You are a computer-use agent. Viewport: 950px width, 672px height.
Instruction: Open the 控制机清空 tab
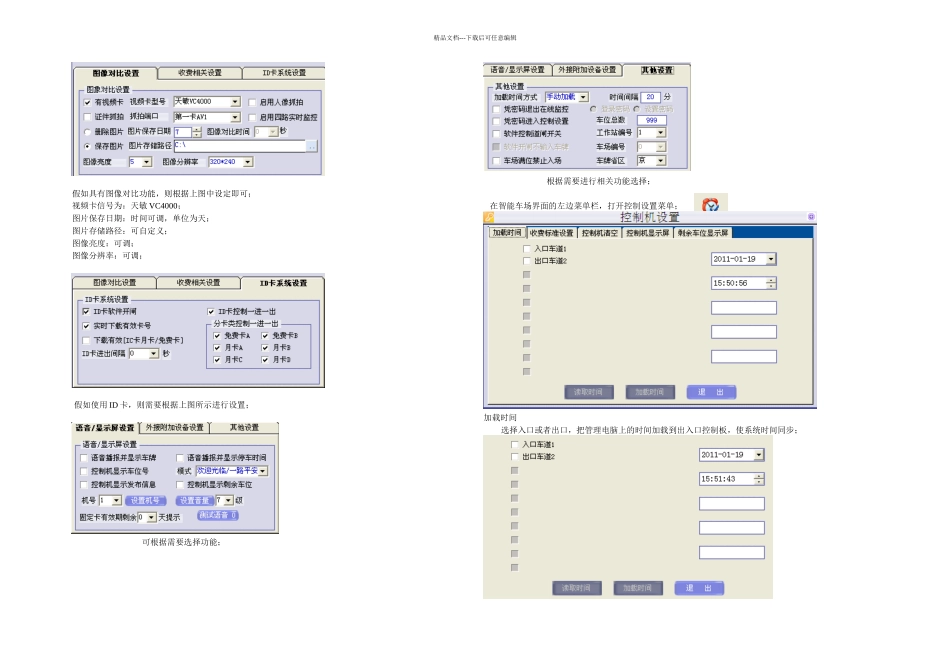(x=601, y=233)
